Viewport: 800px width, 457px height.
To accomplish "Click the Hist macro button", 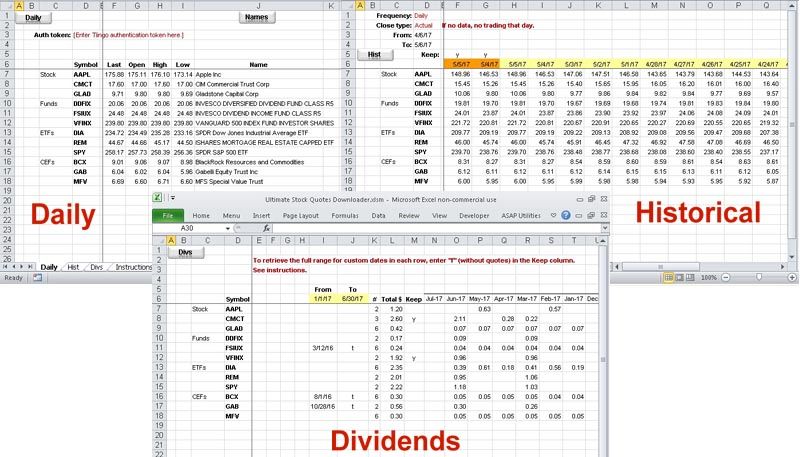I will [374, 55].
